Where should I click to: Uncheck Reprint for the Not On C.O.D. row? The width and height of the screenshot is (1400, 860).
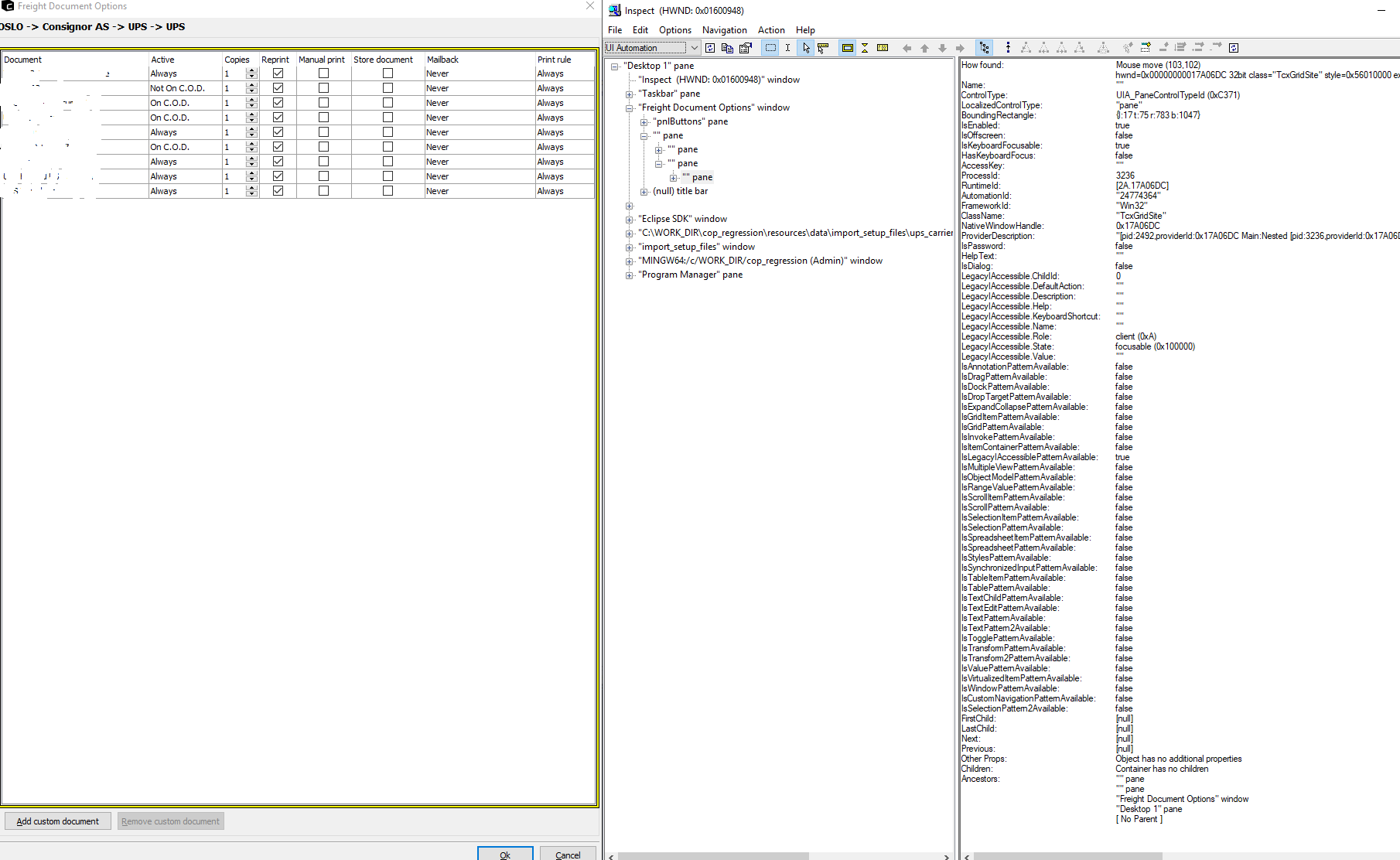tap(276, 87)
